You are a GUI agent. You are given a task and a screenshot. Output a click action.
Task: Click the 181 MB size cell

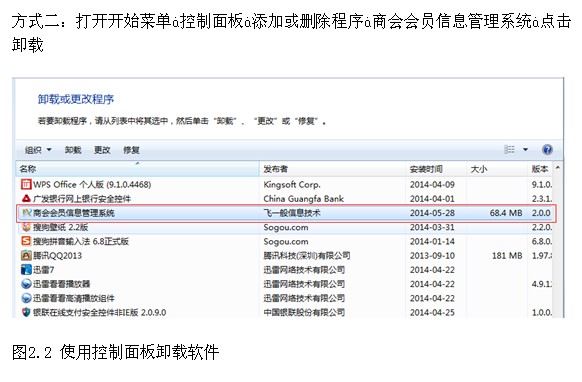507,255
